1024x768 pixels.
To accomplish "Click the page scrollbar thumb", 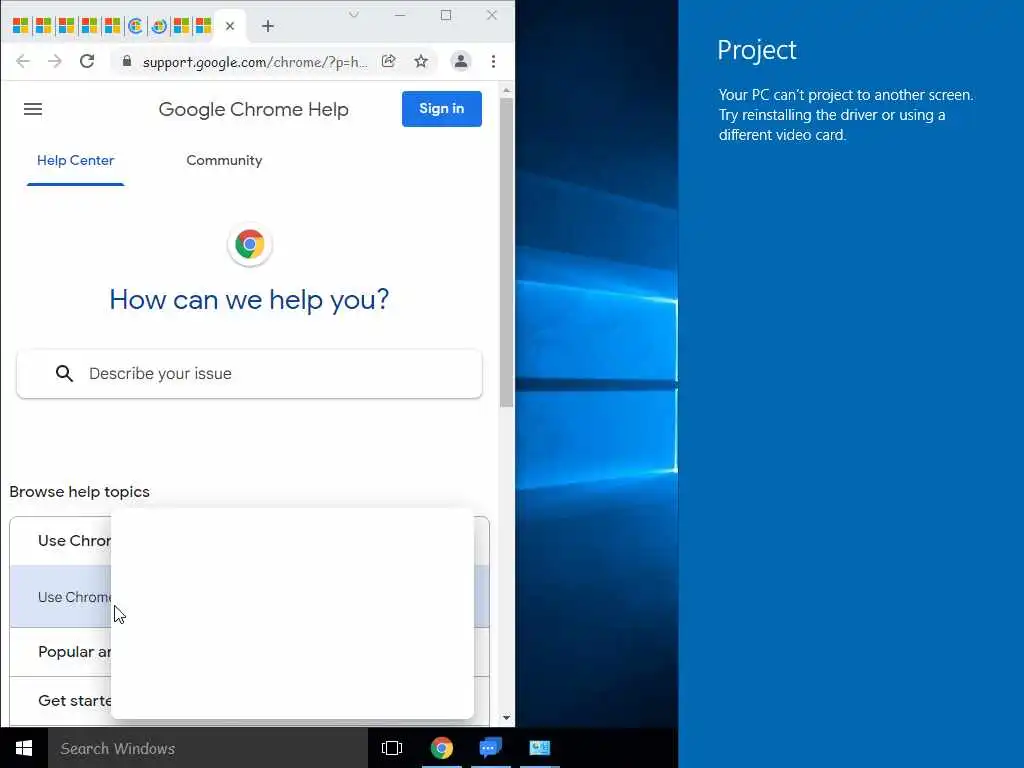I will [x=506, y=252].
